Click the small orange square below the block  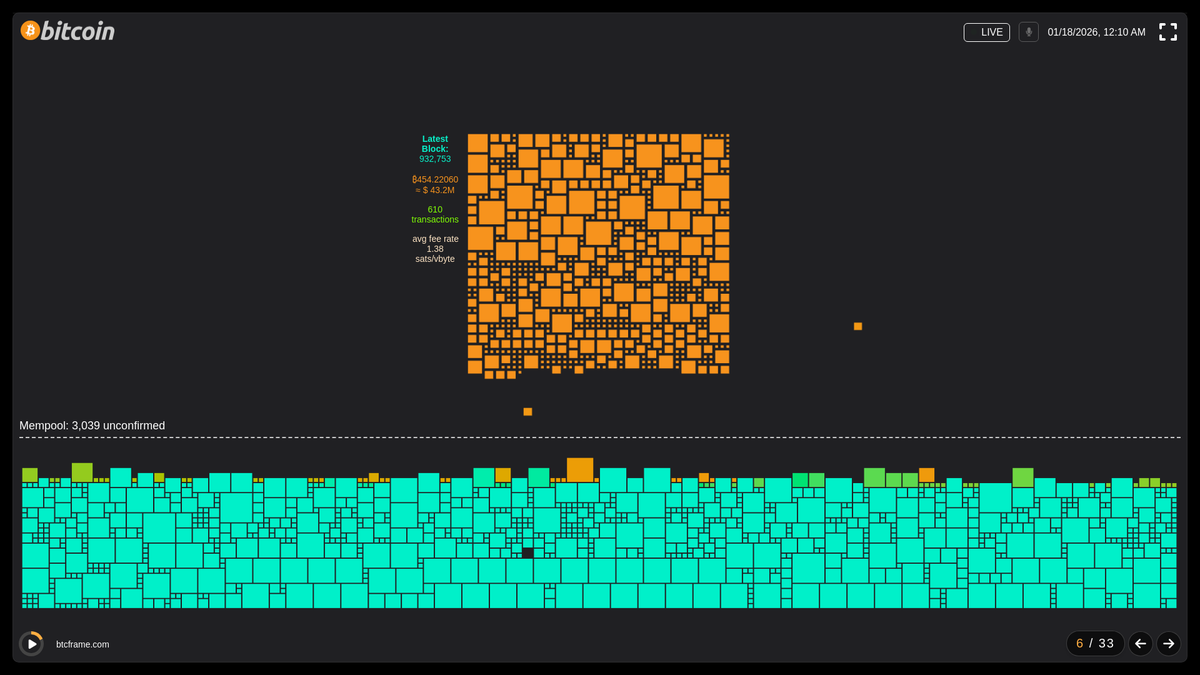(528, 412)
